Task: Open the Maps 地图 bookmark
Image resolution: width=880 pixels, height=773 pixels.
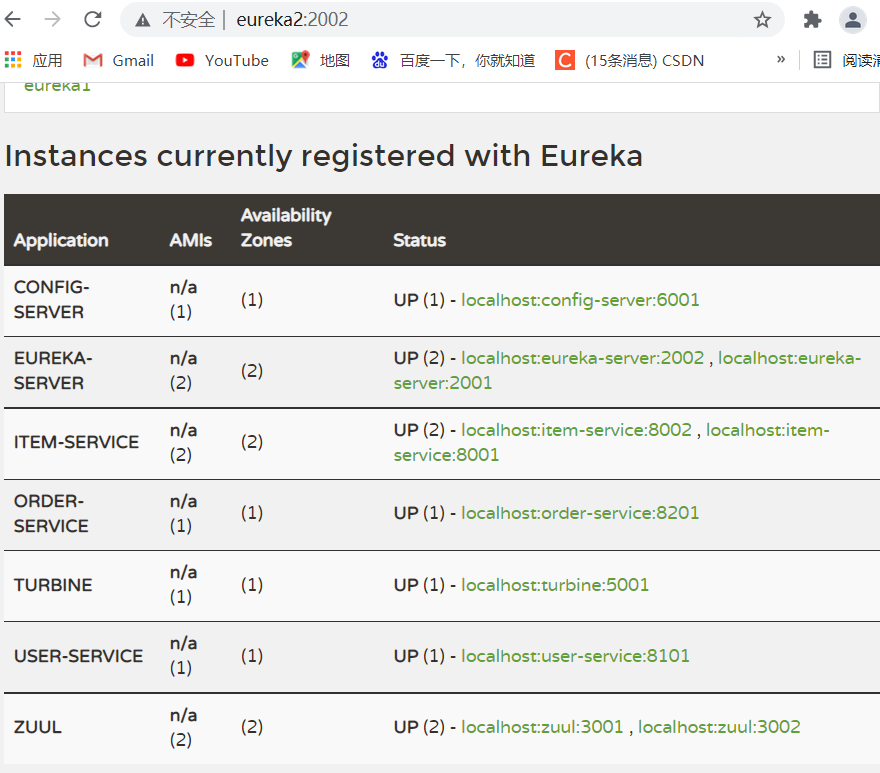Action: pos(321,60)
